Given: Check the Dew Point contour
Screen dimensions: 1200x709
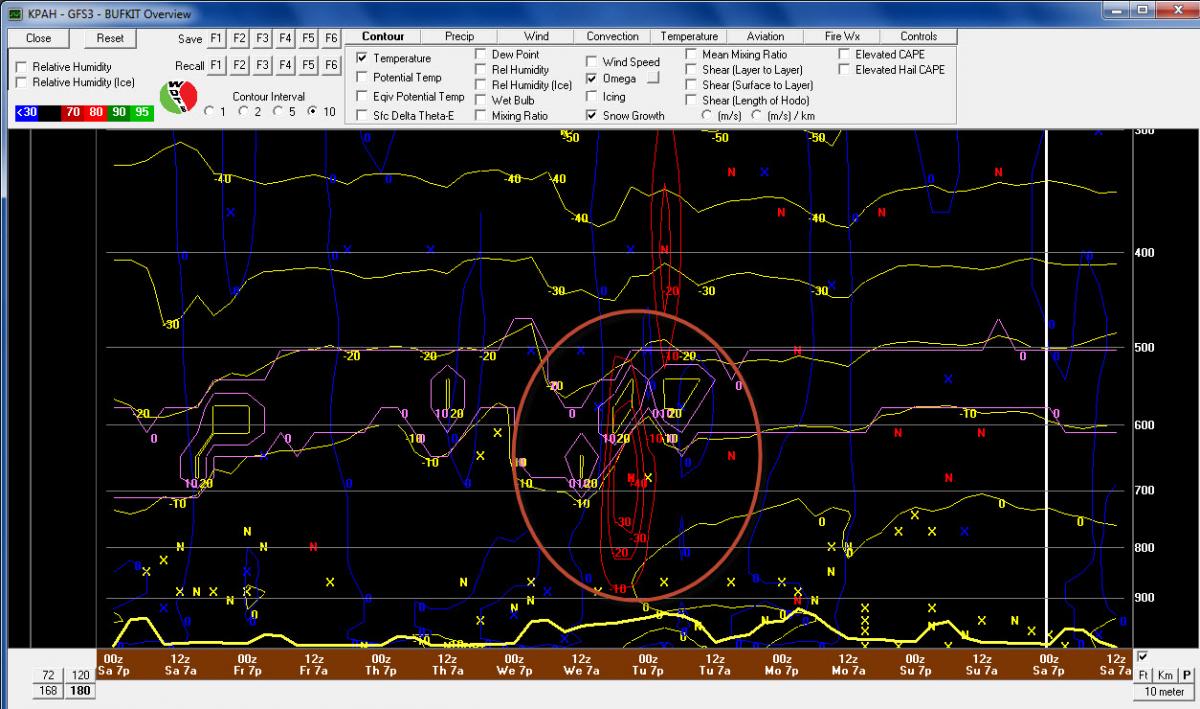Looking at the screenshot, I should (x=481, y=54).
